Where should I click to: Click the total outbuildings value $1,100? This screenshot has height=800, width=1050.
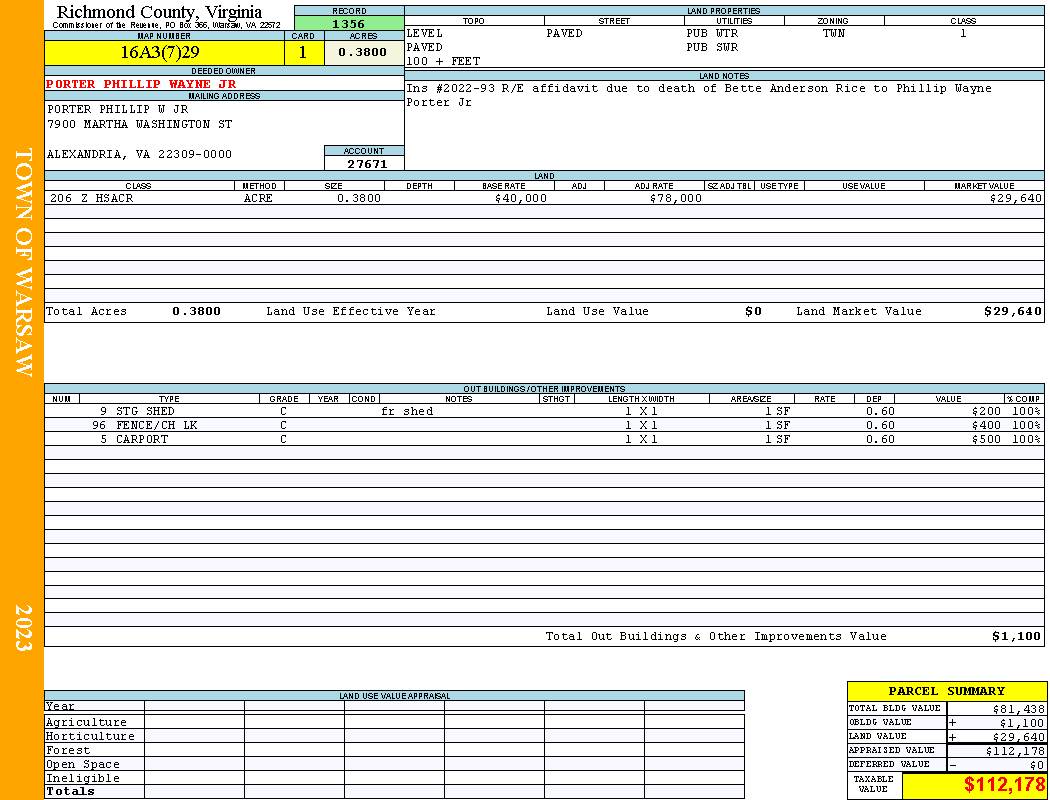(1016, 636)
